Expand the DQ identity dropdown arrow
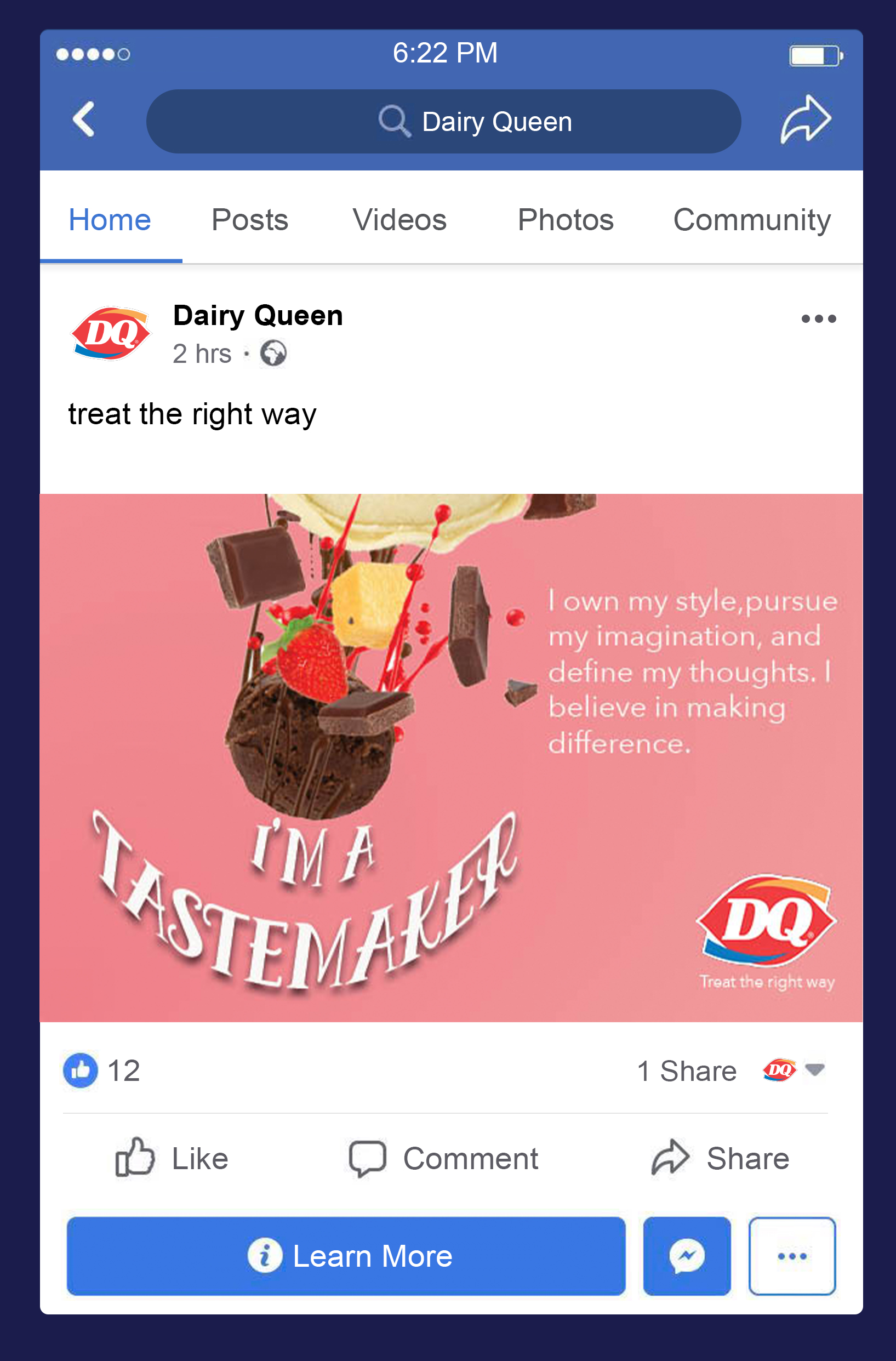The image size is (896, 1361). [x=814, y=1069]
